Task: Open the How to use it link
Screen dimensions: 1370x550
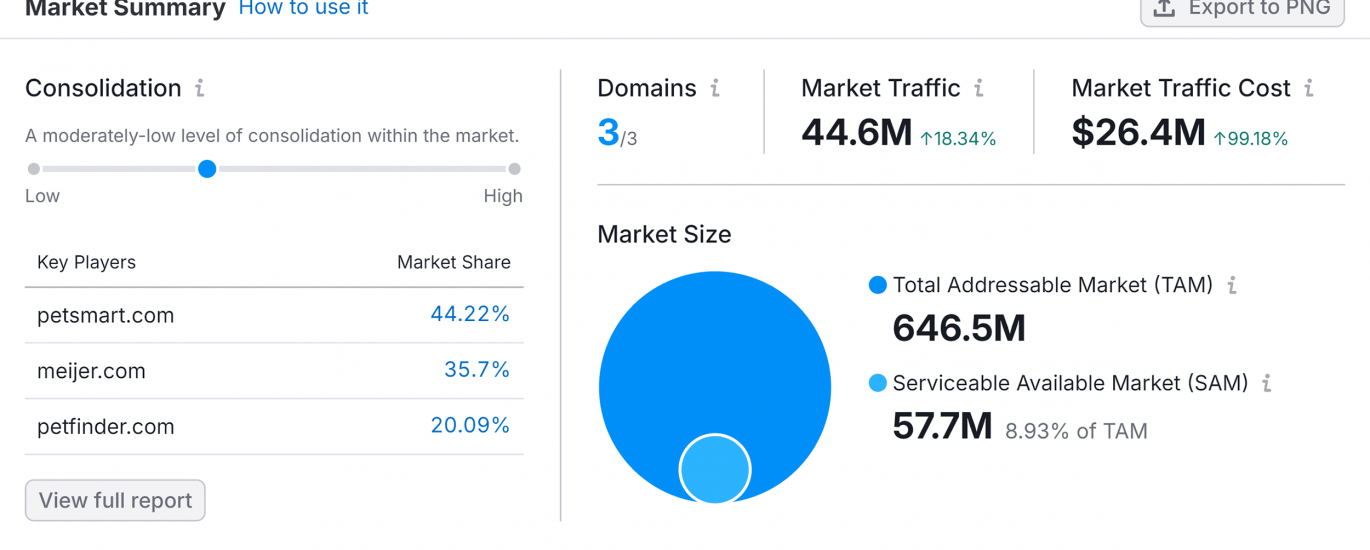Action: tap(303, 9)
